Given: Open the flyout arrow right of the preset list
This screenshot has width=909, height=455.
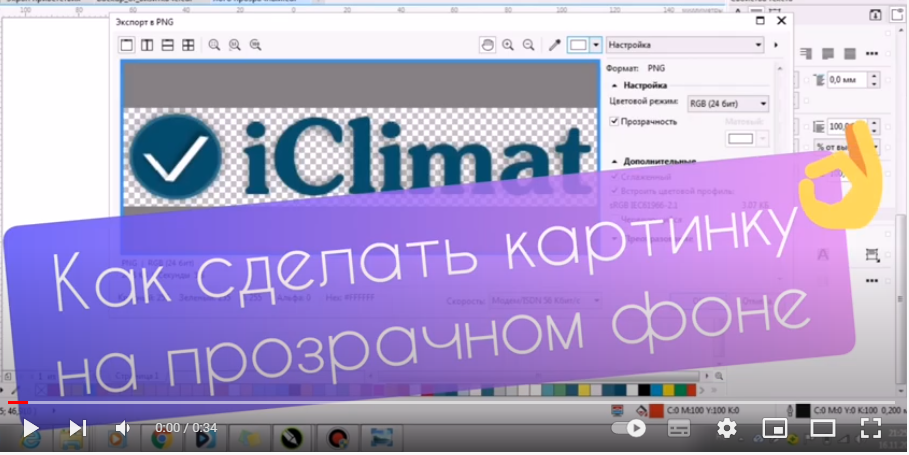Looking at the screenshot, I should (x=776, y=45).
